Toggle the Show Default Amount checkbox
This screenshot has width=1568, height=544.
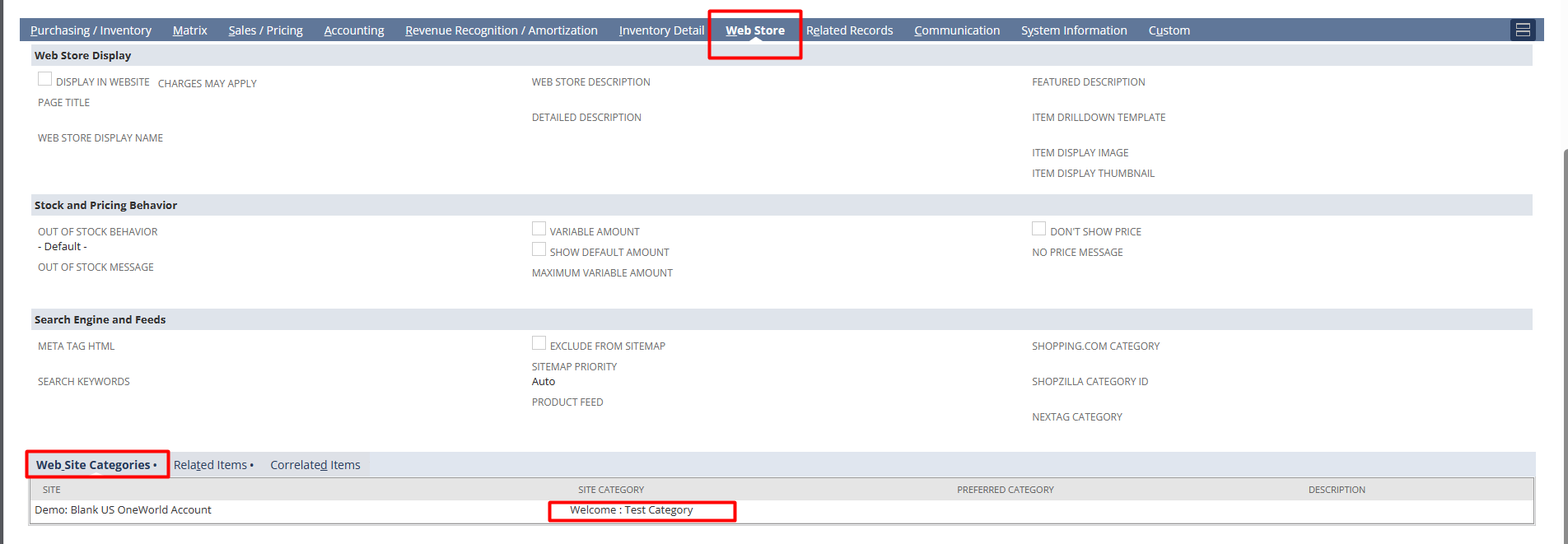pyautogui.click(x=539, y=249)
